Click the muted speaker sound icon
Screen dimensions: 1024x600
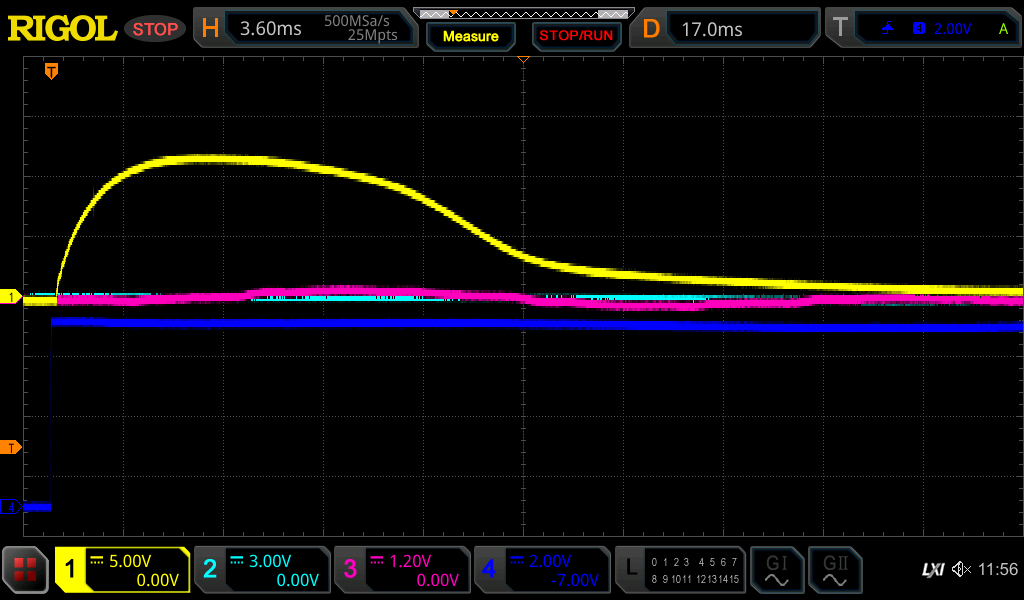(962, 570)
